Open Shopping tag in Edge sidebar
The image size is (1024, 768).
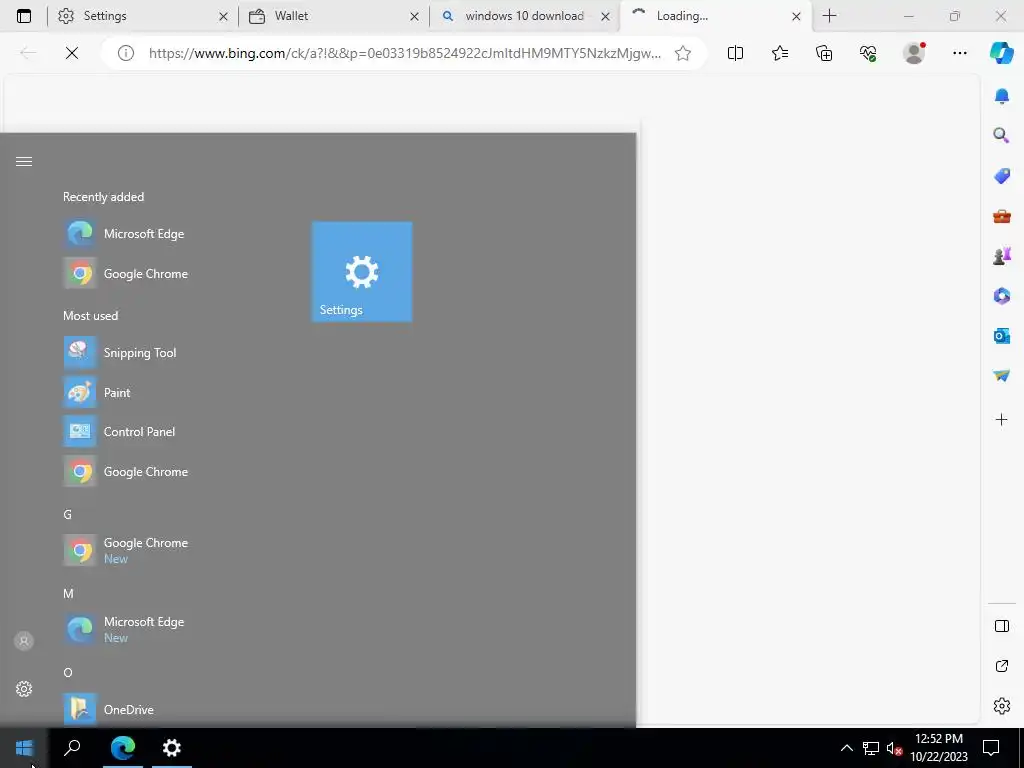click(x=1002, y=176)
